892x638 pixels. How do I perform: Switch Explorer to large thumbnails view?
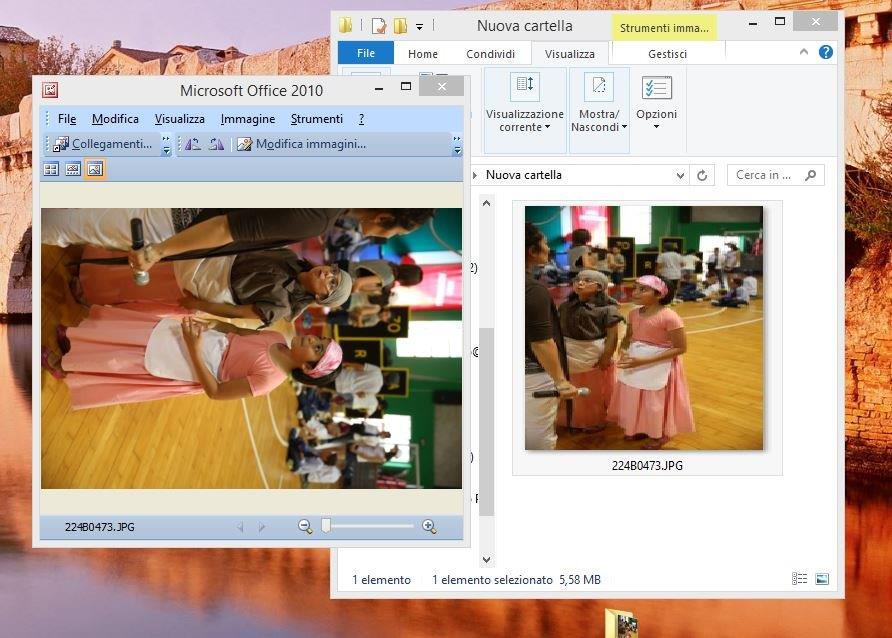coord(822,579)
